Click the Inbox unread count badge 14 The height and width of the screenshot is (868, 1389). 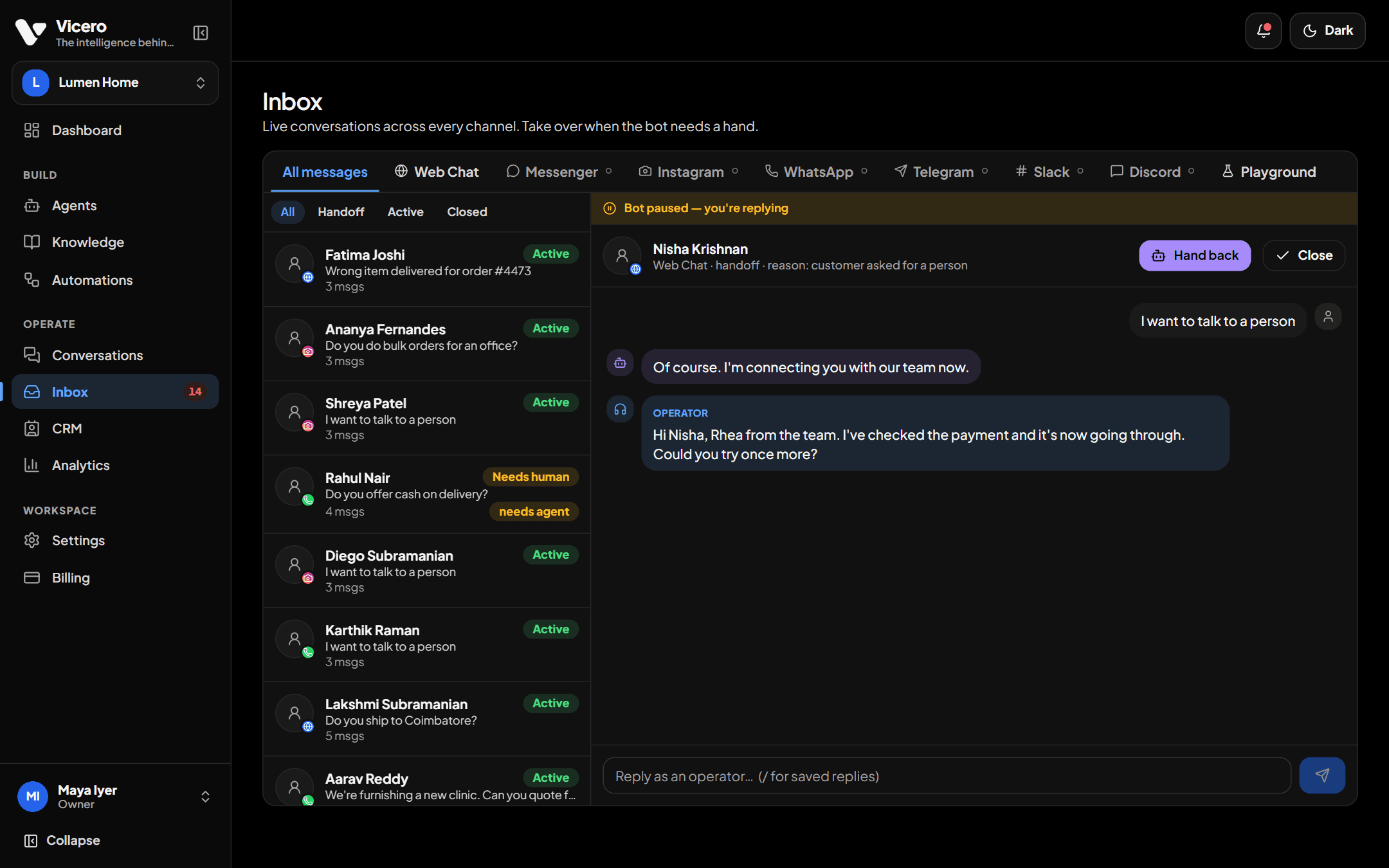pyautogui.click(x=195, y=392)
